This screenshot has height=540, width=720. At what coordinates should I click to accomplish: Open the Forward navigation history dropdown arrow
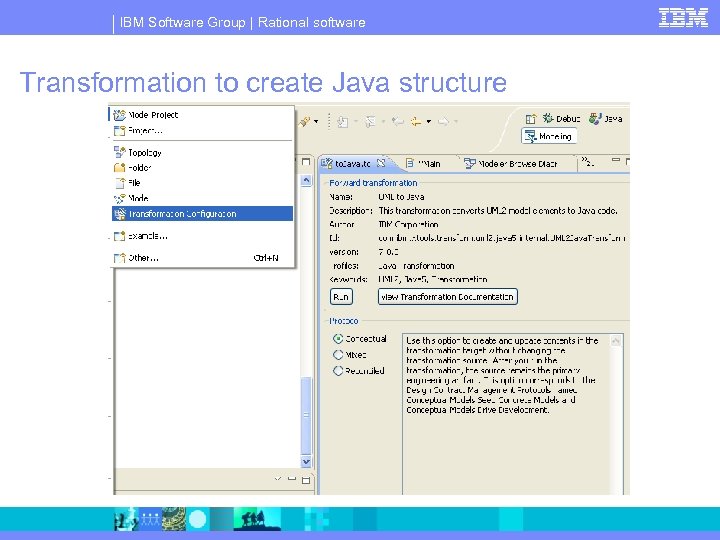[456, 122]
